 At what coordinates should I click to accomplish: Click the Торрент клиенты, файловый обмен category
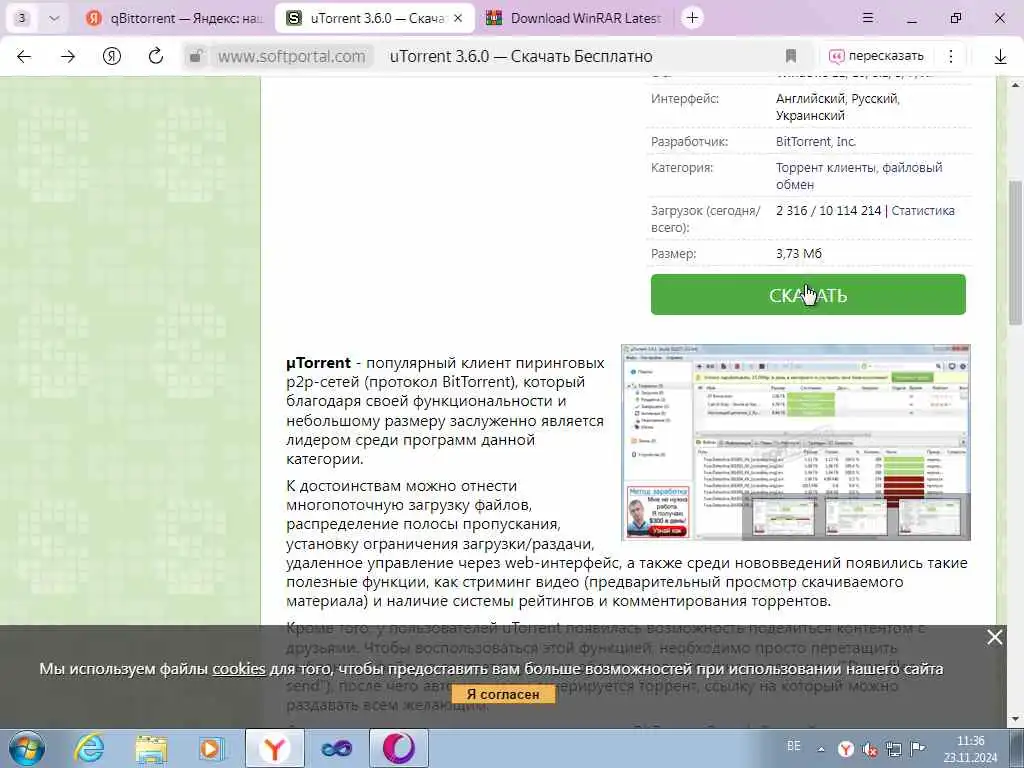tap(859, 176)
